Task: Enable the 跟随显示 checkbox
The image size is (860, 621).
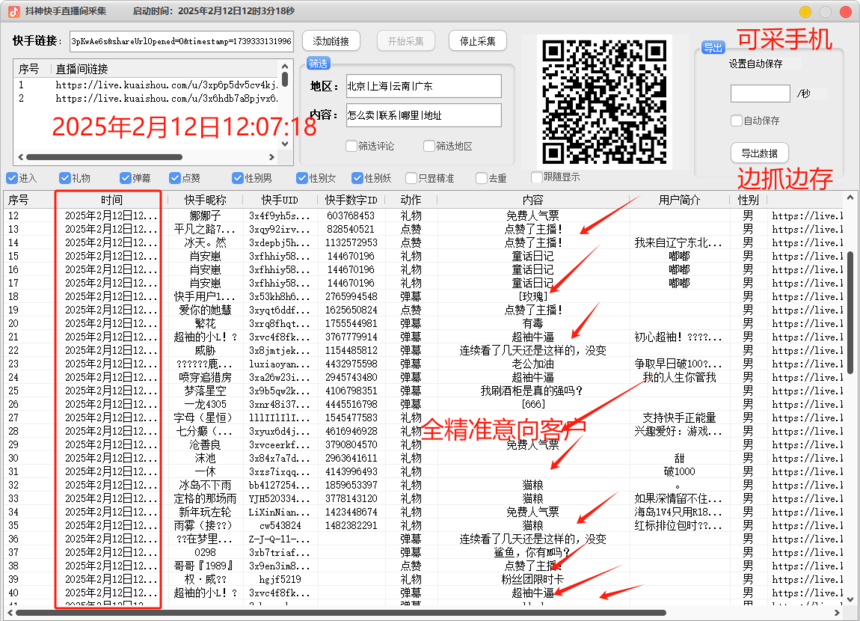Action: pyautogui.click(x=537, y=177)
